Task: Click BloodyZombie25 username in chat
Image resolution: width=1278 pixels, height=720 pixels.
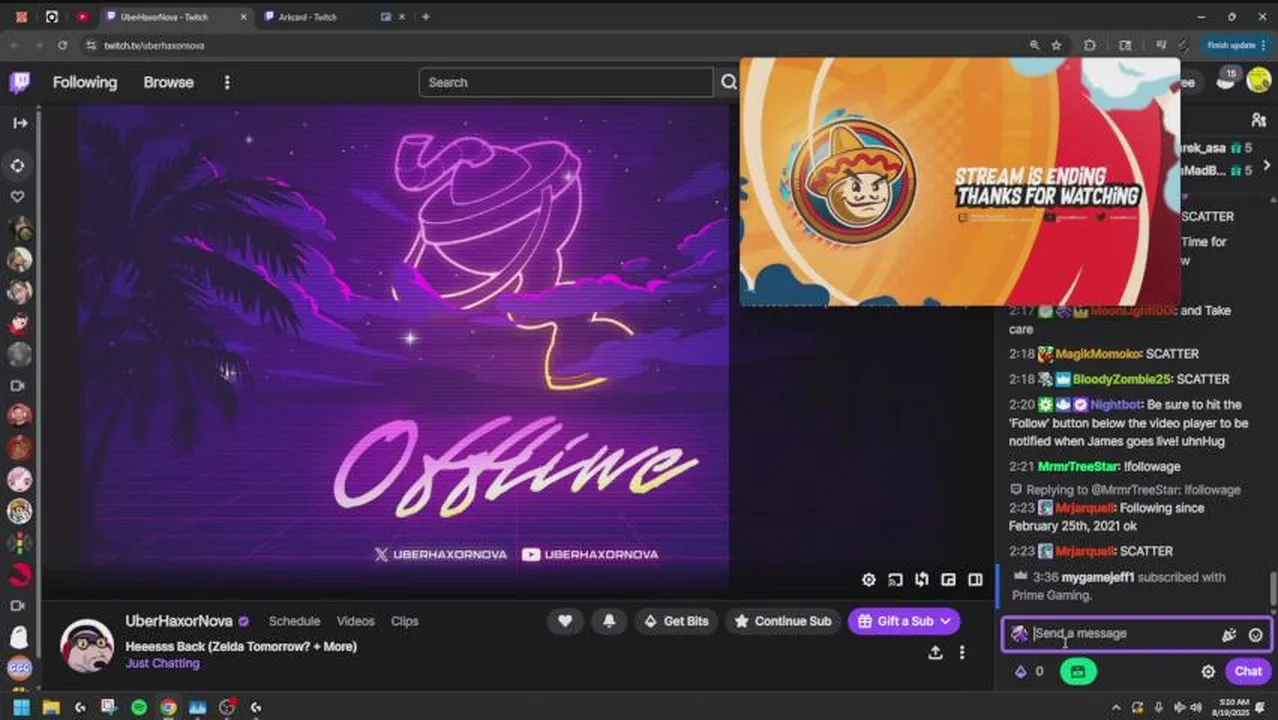Action: pos(1121,379)
